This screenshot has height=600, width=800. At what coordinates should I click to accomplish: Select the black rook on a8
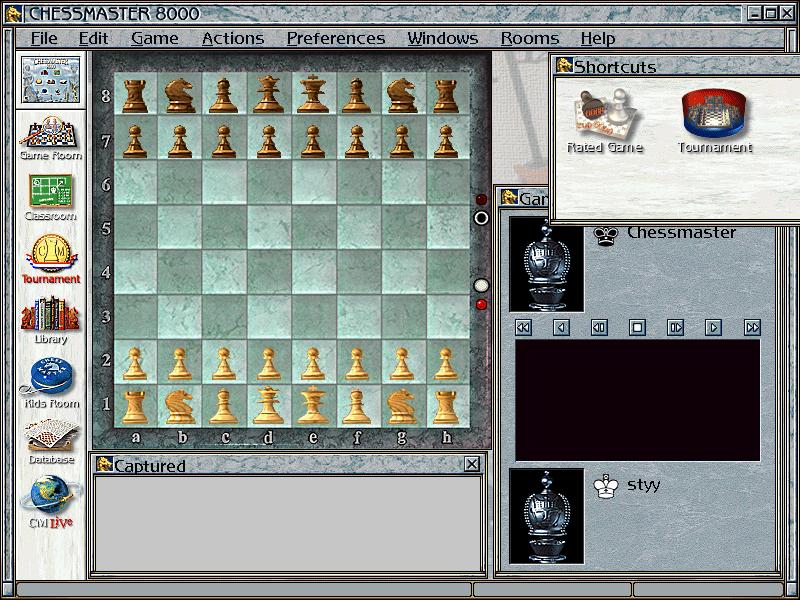click(135, 94)
